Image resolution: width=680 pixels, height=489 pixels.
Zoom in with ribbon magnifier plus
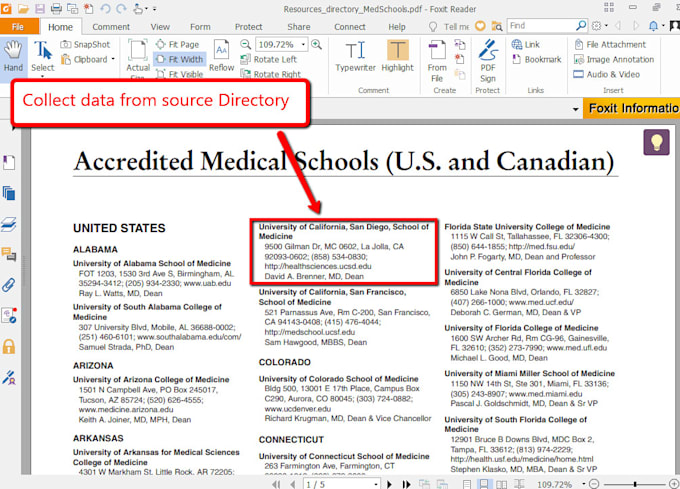coord(317,44)
